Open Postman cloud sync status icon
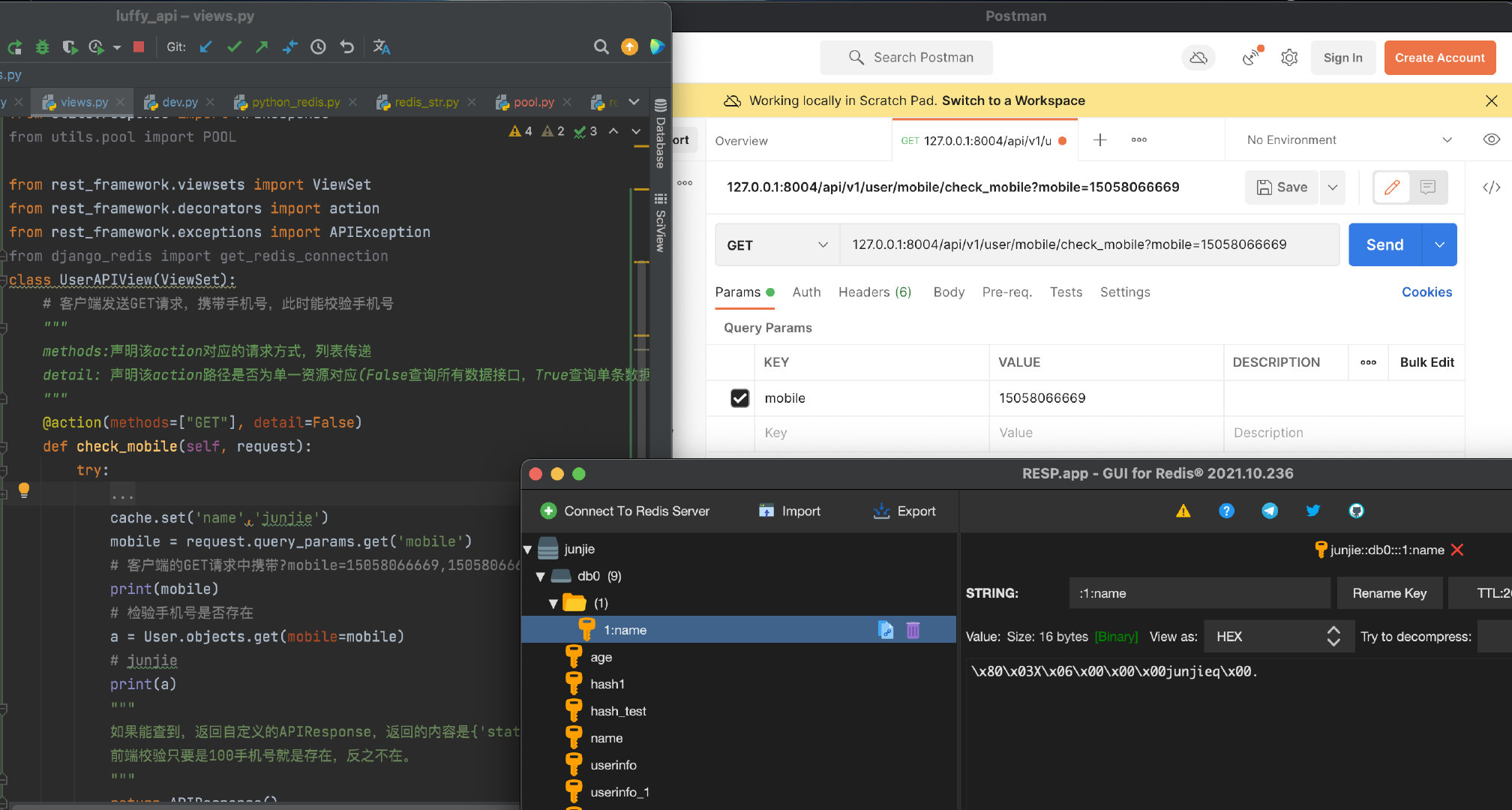 point(1198,58)
